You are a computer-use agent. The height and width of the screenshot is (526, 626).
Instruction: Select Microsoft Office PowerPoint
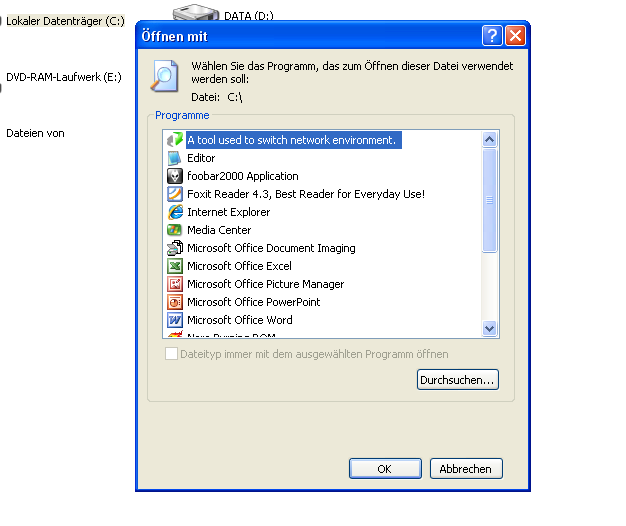coord(254,302)
